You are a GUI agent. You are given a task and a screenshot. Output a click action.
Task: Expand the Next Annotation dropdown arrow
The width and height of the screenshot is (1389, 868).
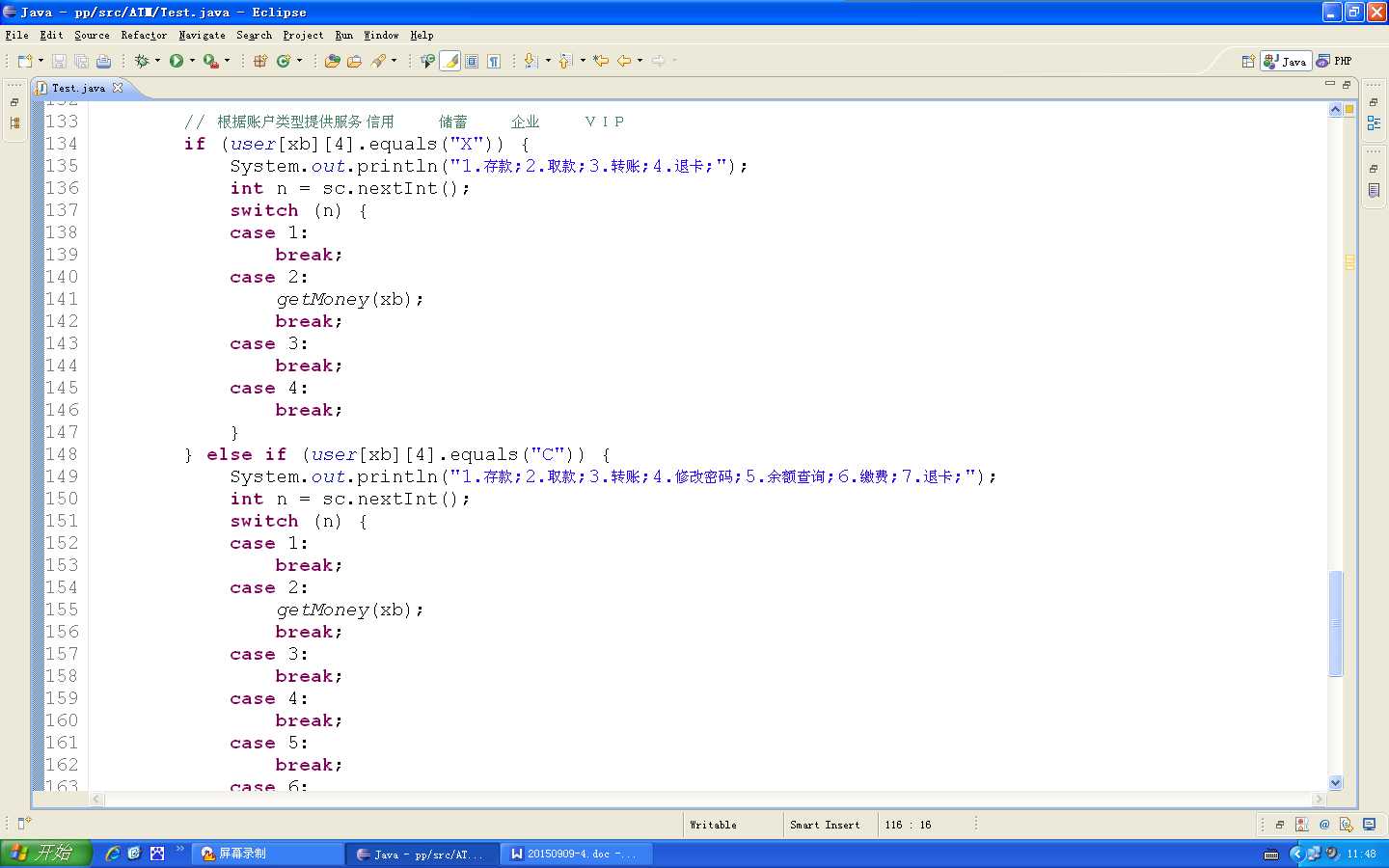548,61
